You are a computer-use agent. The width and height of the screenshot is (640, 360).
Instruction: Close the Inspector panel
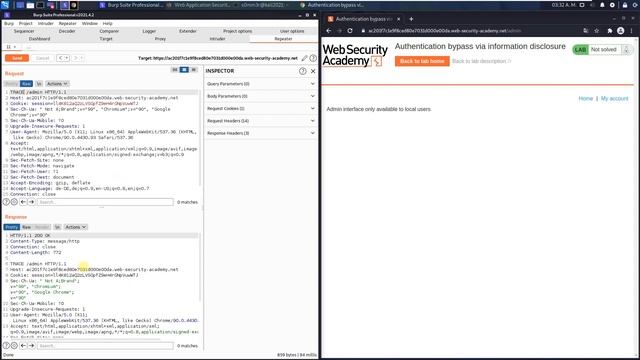pos(313,71)
